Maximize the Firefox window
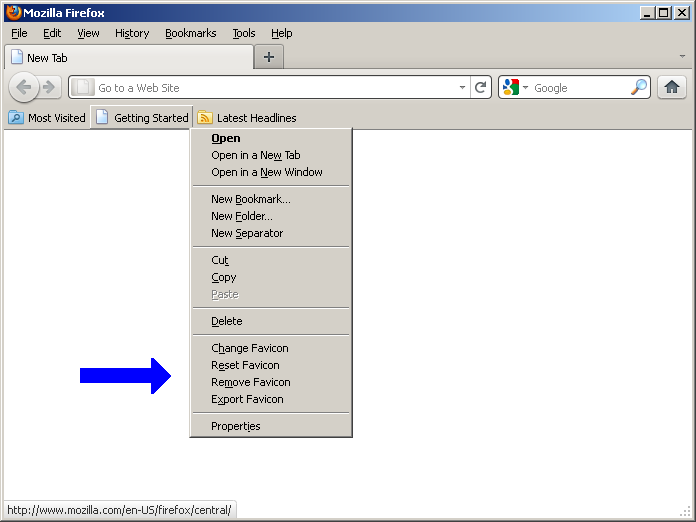 664,13
